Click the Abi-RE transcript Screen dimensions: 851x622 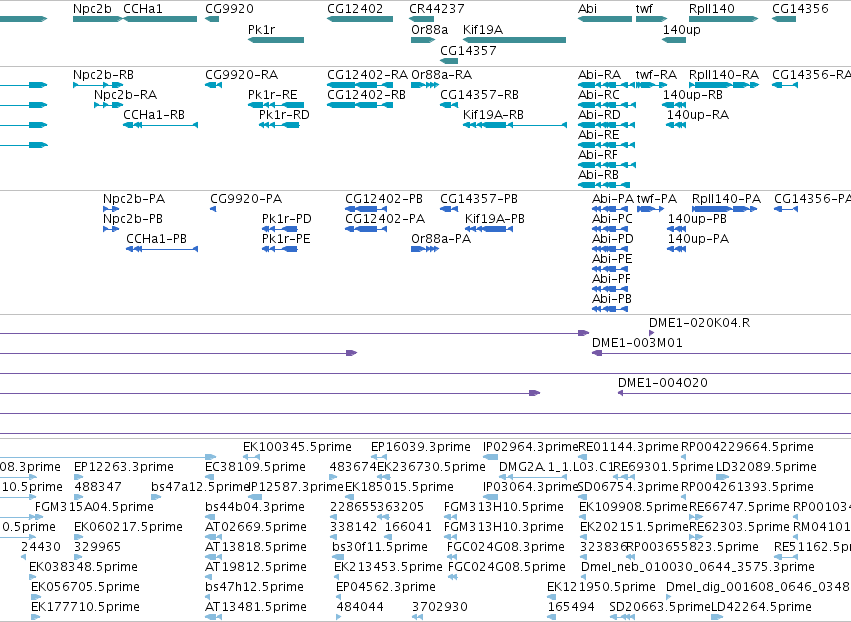tap(606, 145)
